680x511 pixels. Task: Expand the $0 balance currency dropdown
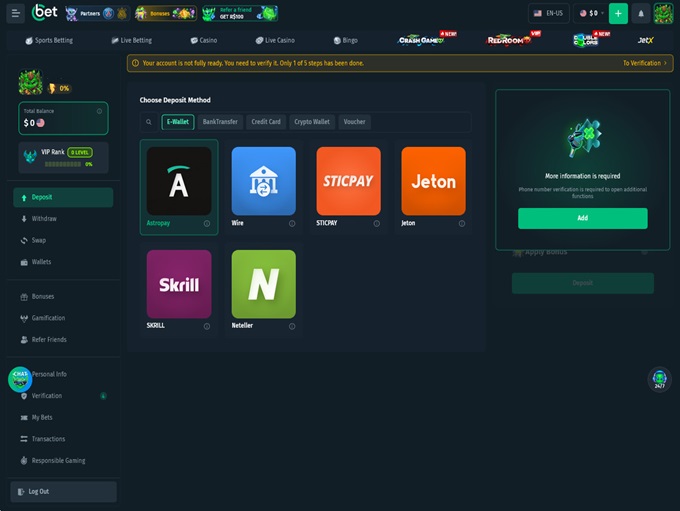(591, 13)
